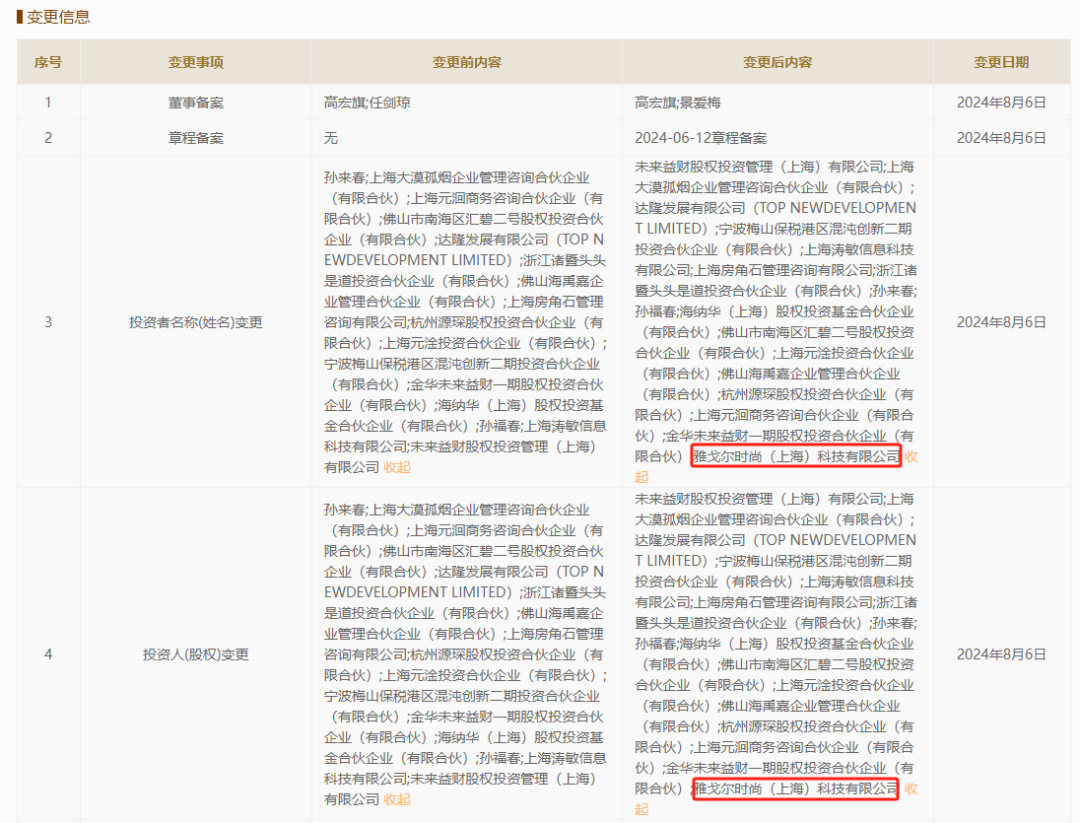Click the 投资人(股权)变更 cell
1080x823 pixels.
[x=196, y=654]
